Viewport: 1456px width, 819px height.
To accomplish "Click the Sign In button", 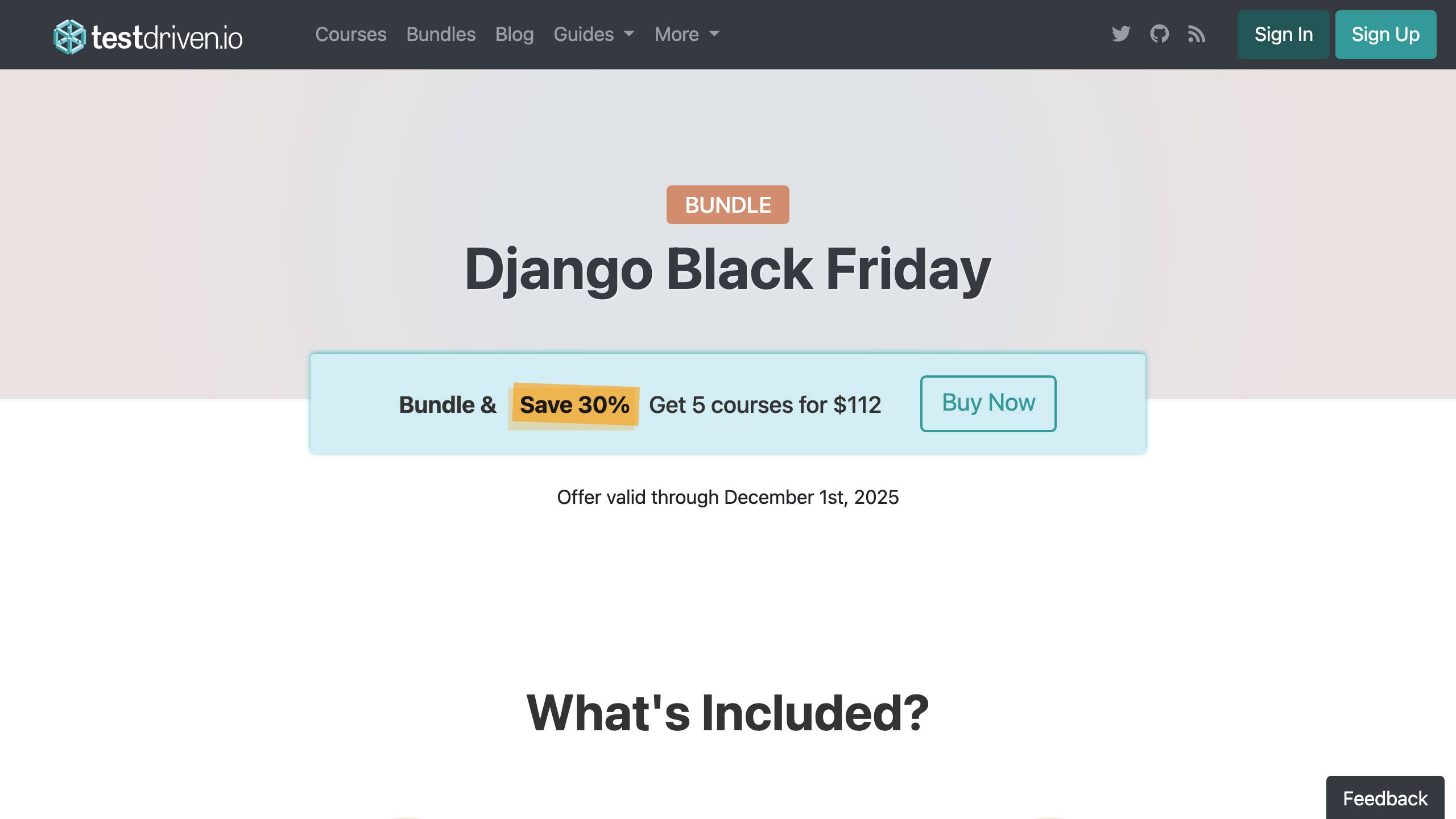I will (1283, 35).
